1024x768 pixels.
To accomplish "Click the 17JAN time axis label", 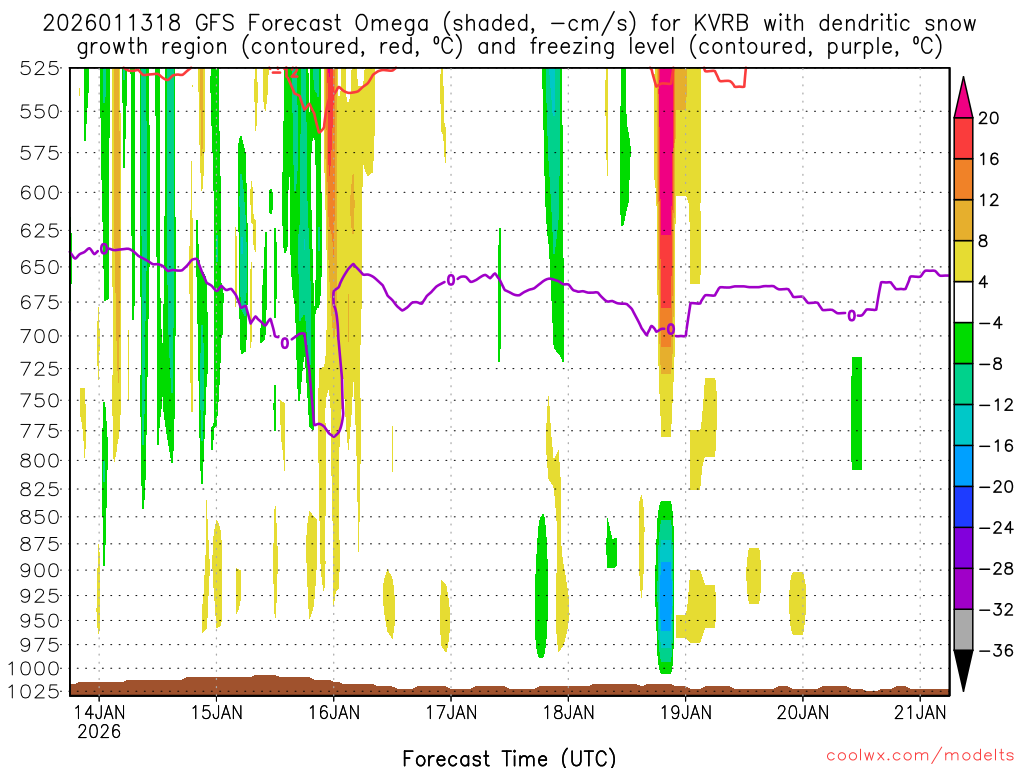I will pyautogui.click(x=451, y=712).
